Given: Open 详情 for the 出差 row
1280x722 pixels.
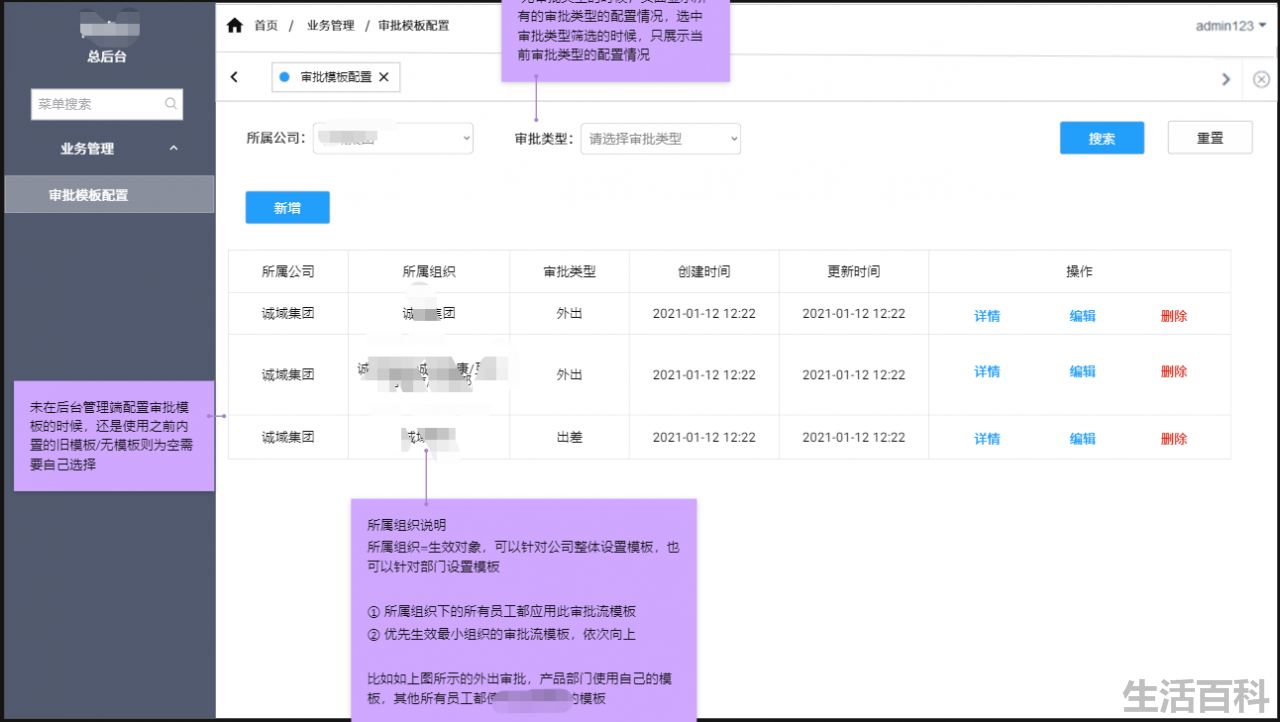Looking at the screenshot, I should [x=987, y=439].
